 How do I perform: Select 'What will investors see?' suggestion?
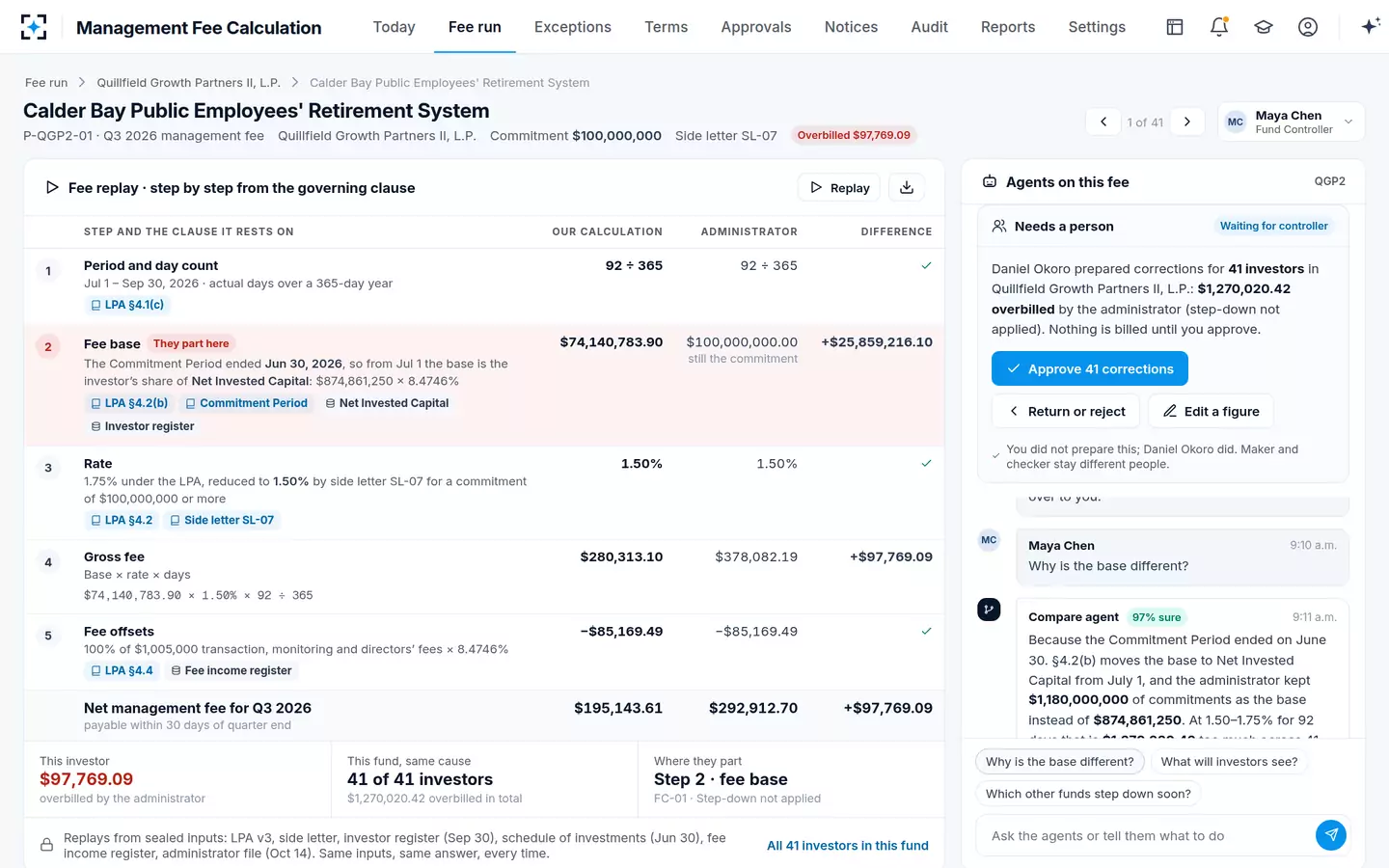1229,762
